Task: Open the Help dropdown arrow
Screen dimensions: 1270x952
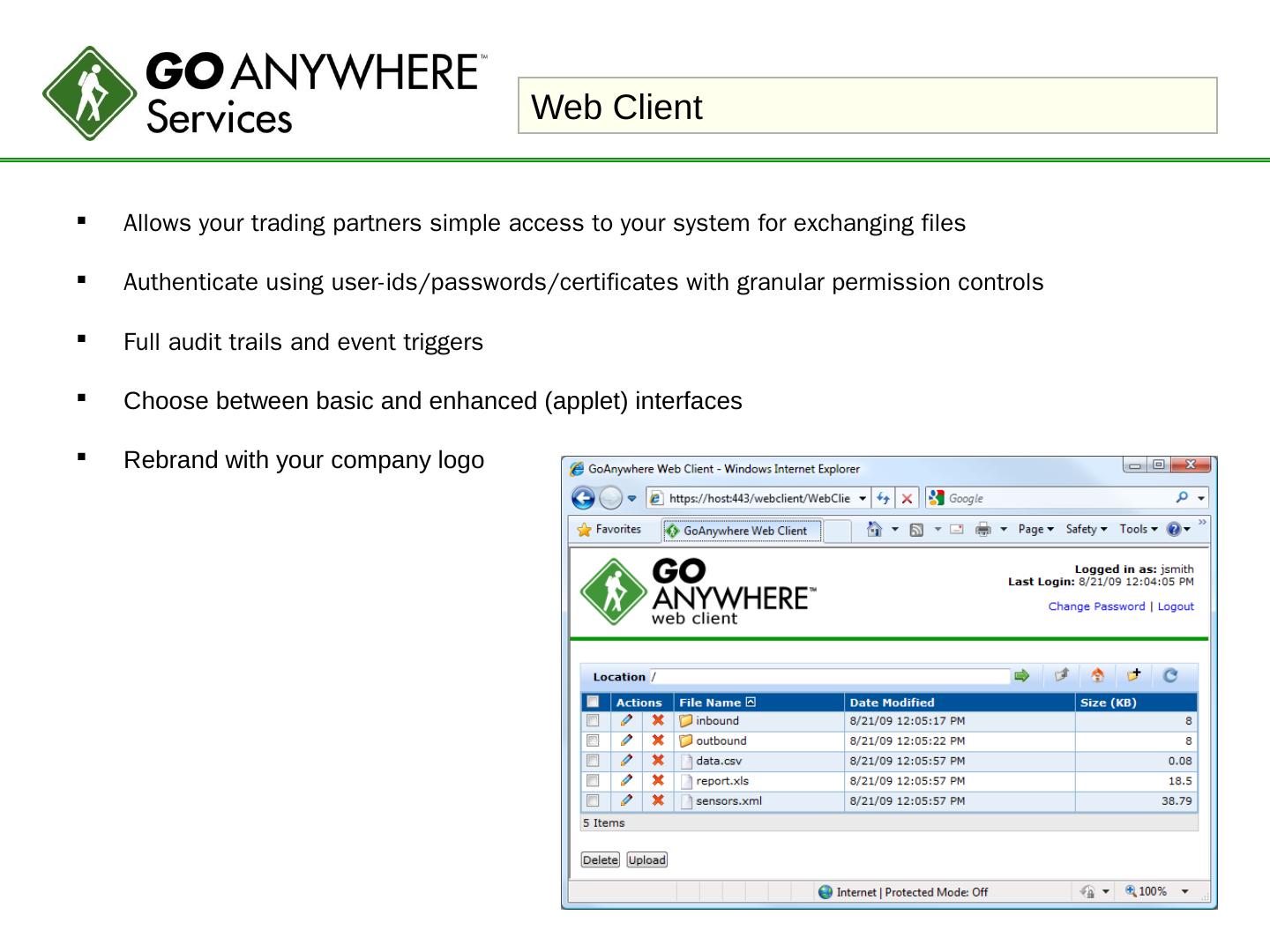Action: [1187, 530]
